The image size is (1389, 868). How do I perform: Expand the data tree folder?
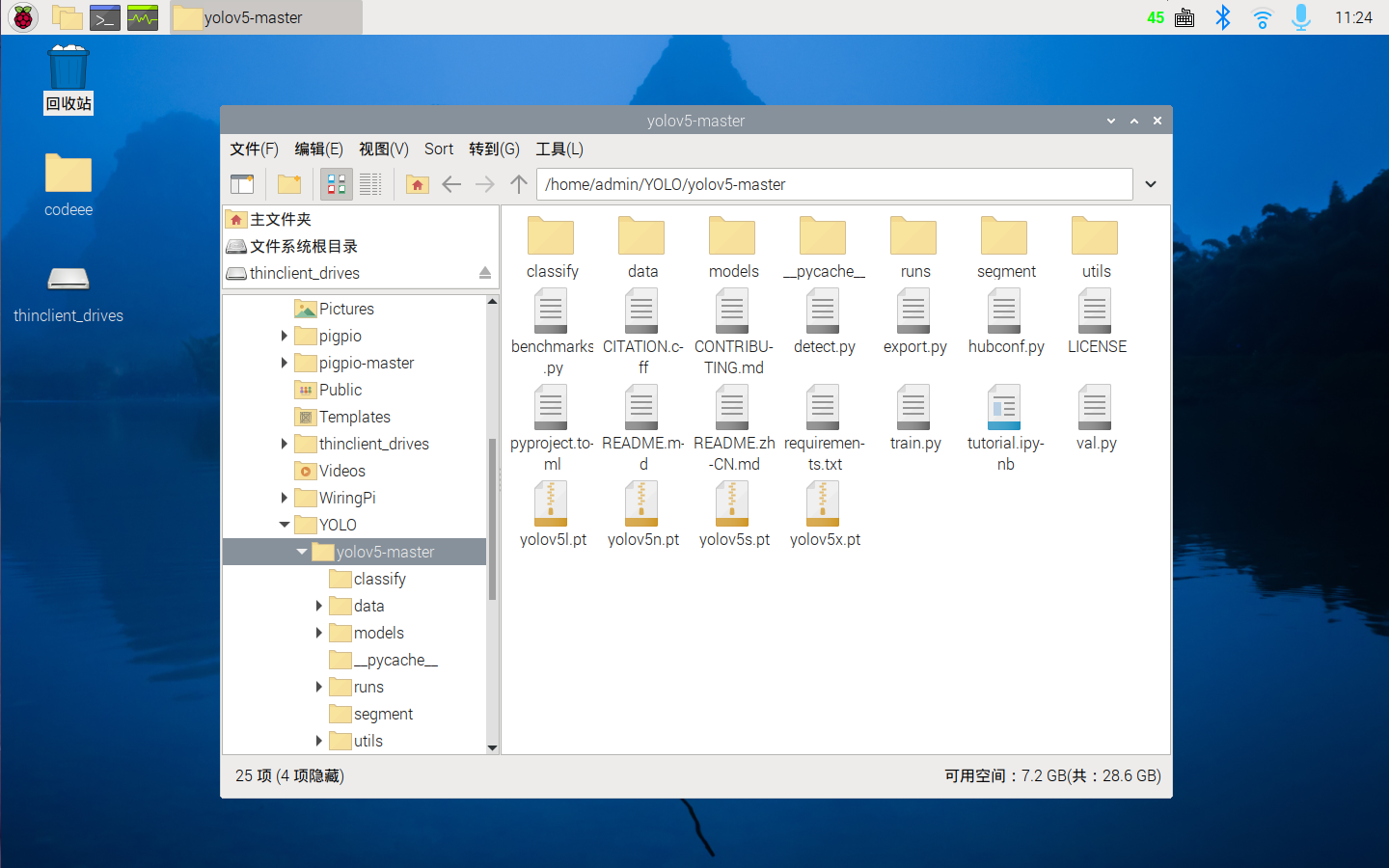tap(318, 606)
